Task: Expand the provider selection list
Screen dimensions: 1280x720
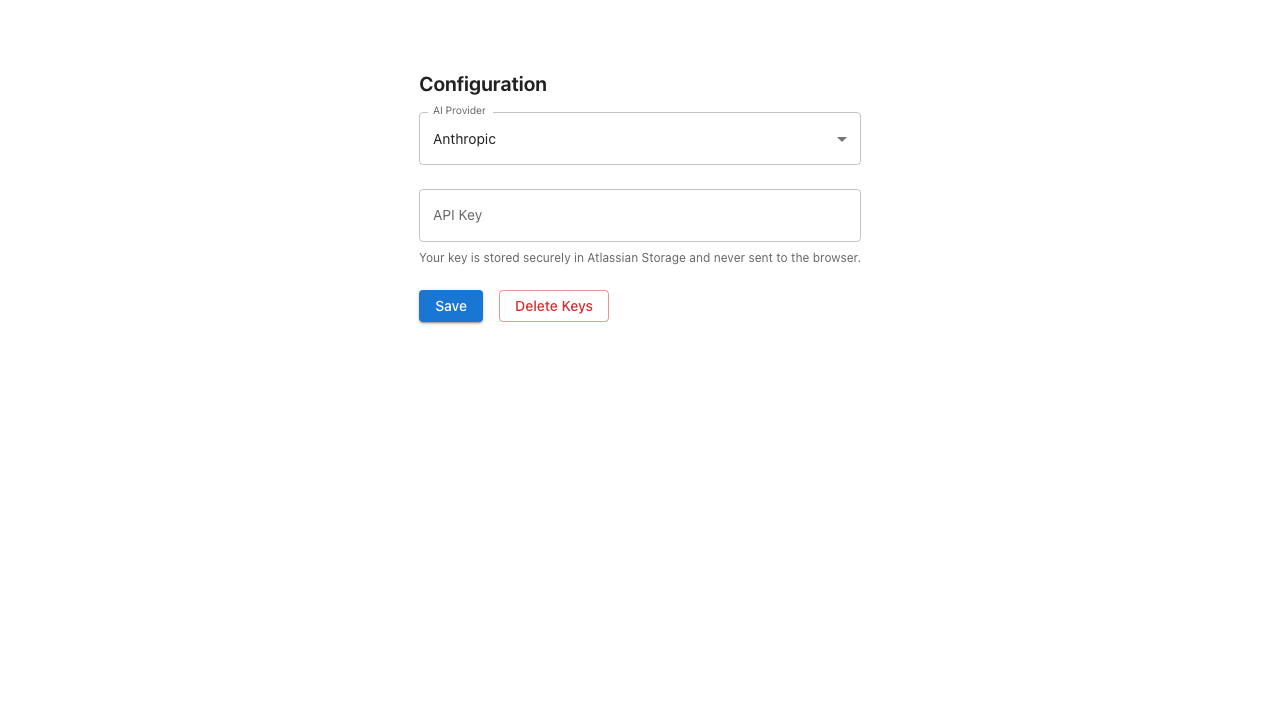Action: pos(639,138)
